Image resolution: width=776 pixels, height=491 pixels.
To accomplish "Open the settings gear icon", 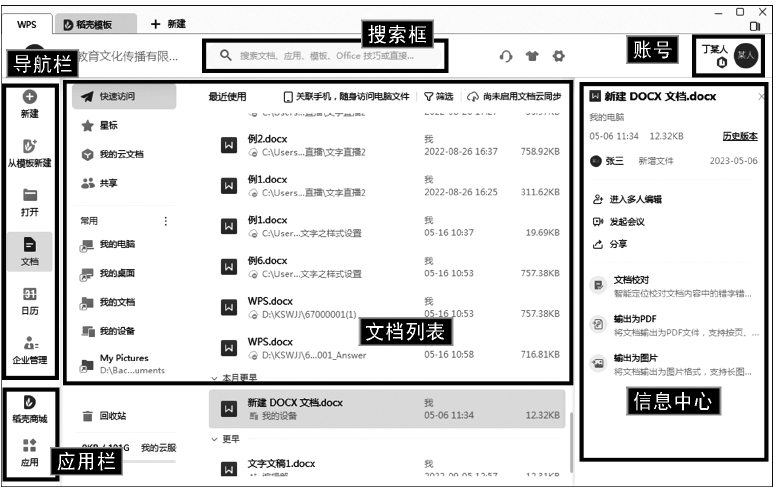I will [x=558, y=57].
